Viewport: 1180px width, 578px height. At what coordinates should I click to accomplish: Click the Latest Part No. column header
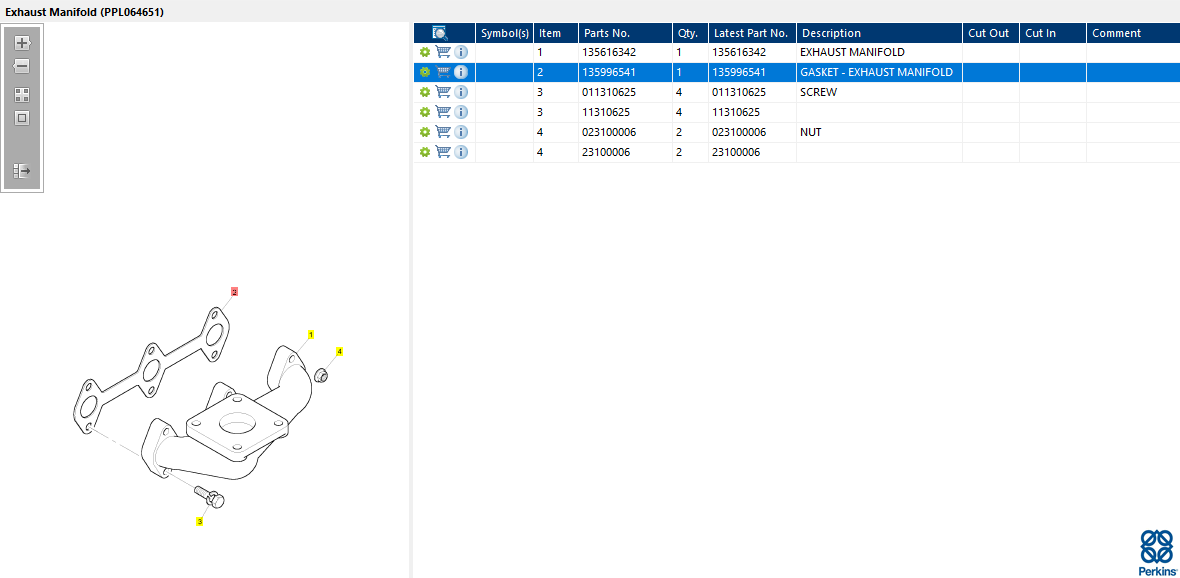[752, 33]
